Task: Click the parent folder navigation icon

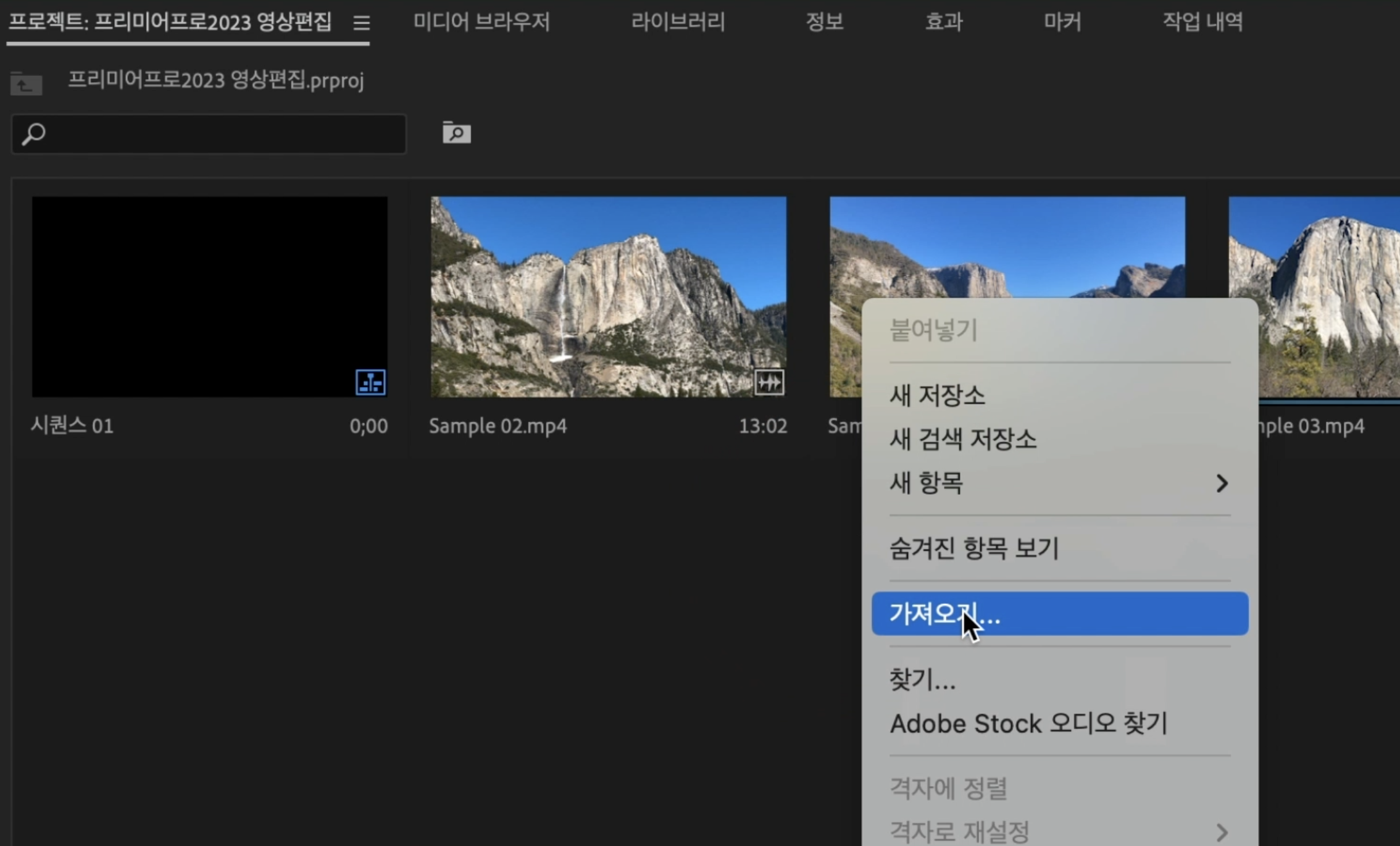Action: (x=26, y=83)
